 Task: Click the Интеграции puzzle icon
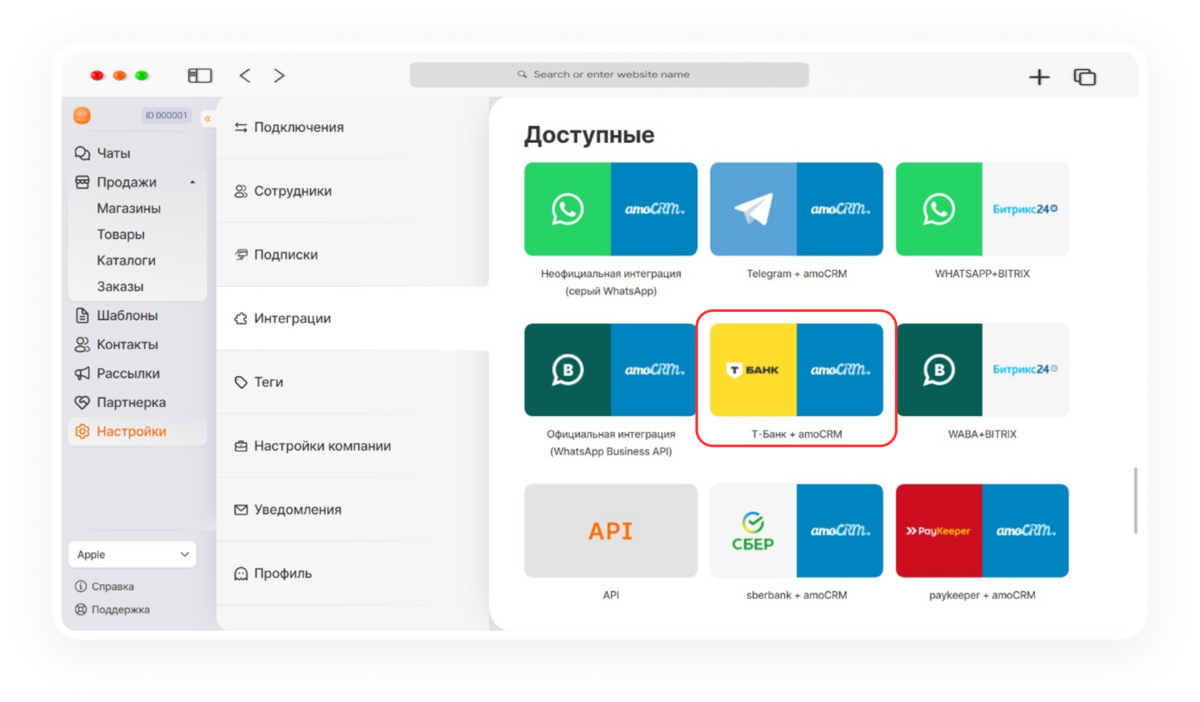241,319
